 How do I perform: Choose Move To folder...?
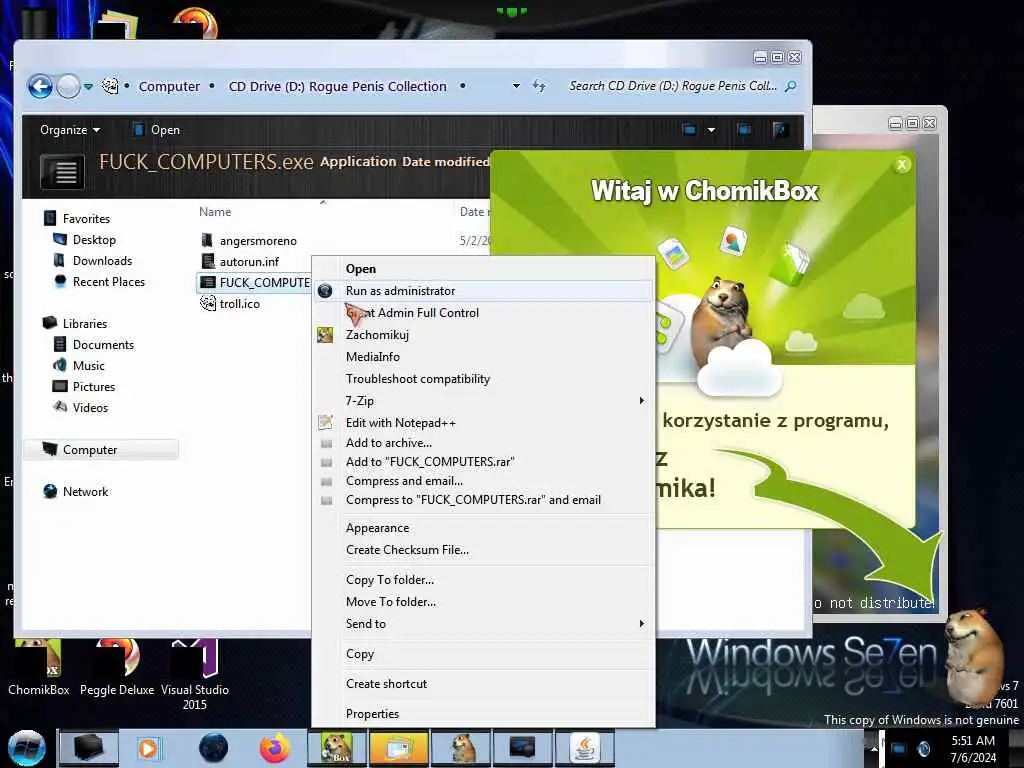(483, 601)
